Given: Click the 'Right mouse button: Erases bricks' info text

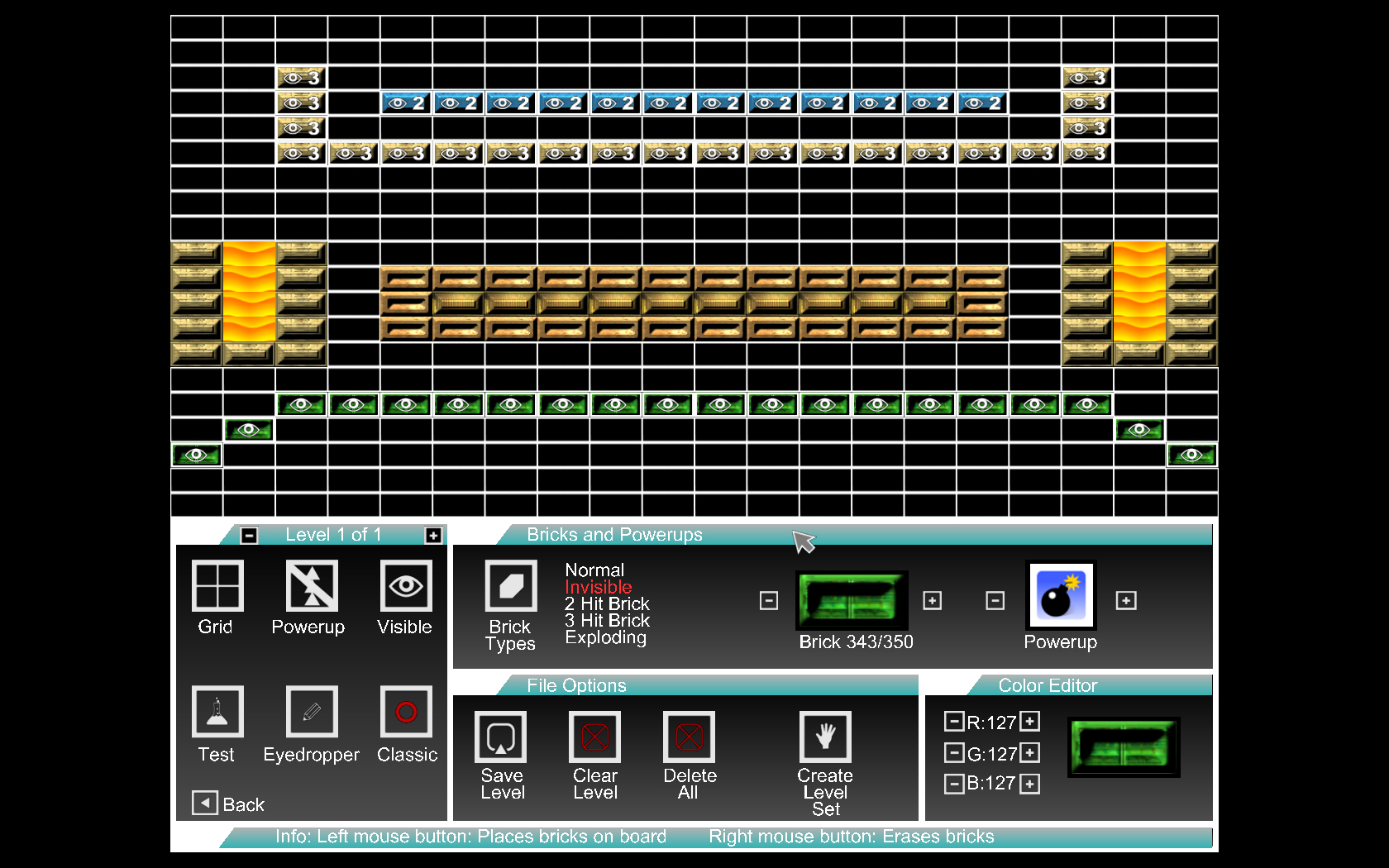Looking at the screenshot, I should pyautogui.click(x=852, y=837).
